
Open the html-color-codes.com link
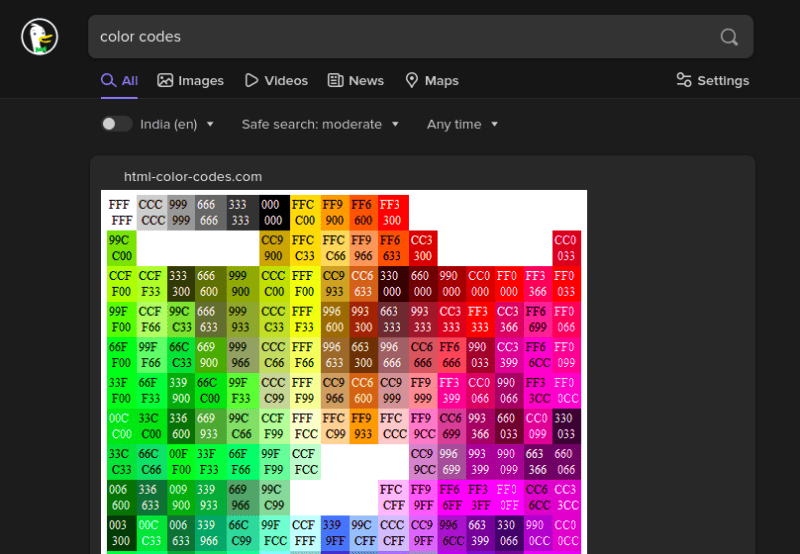pyautogui.click(x=193, y=176)
